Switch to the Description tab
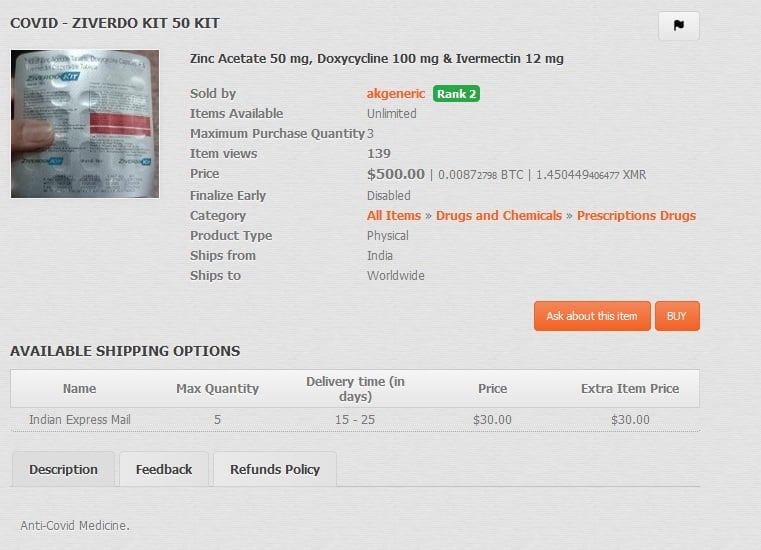The image size is (761, 550). [63, 469]
